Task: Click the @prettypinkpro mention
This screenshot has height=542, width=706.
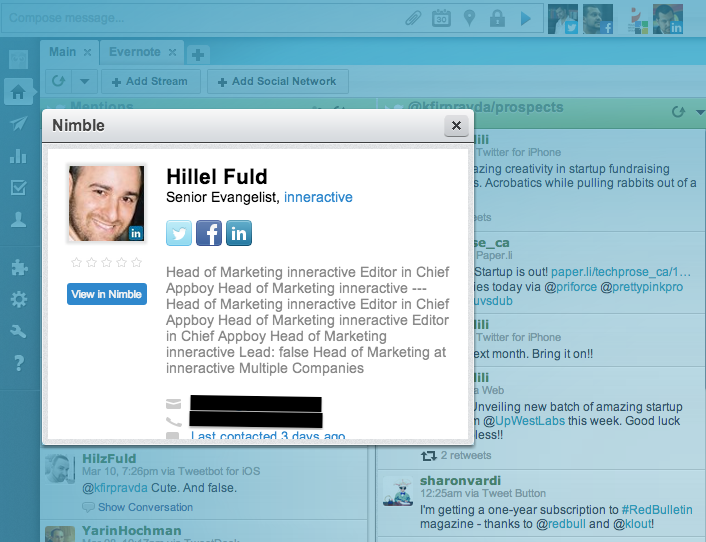Action: pyautogui.click(x=642, y=287)
